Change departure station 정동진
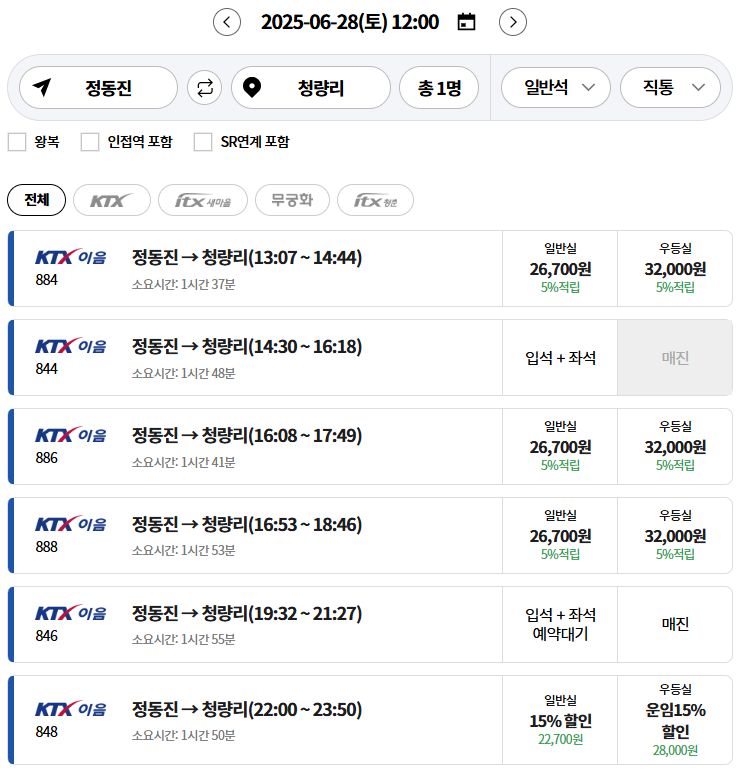 99,89
